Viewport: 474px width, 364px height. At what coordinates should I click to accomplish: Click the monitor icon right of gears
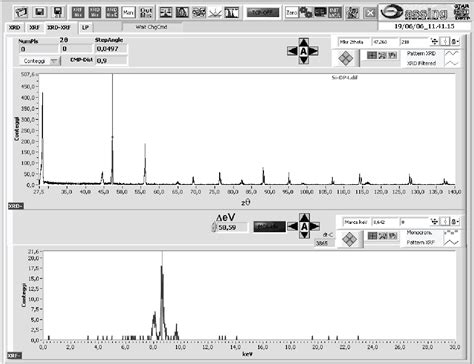pyautogui.click(x=320, y=13)
